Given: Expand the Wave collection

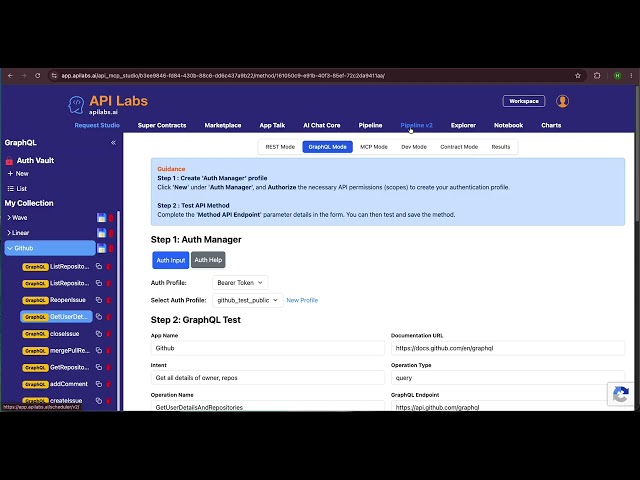Looking at the screenshot, I should pos(9,218).
